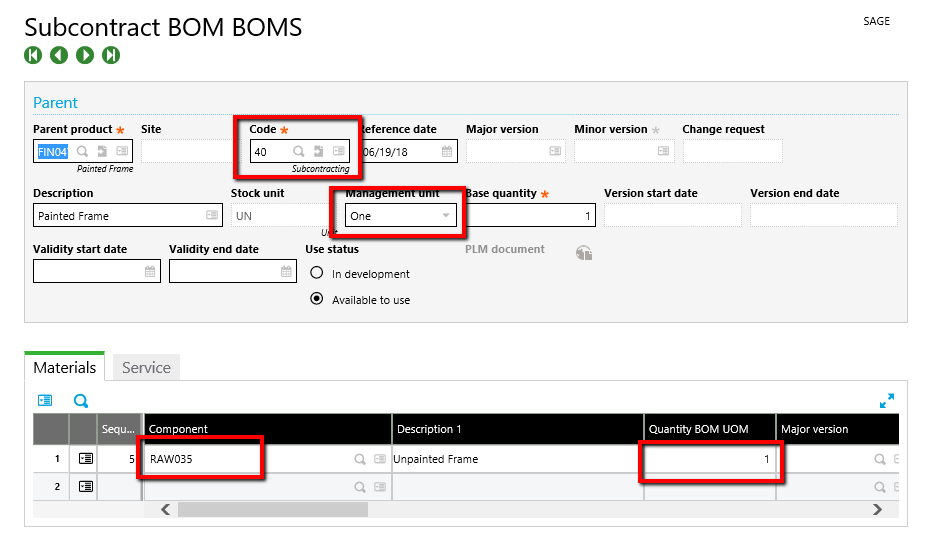Go to the first record navigation icon
The width and height of the screenshot is (932, 537).
click(33, 55)
